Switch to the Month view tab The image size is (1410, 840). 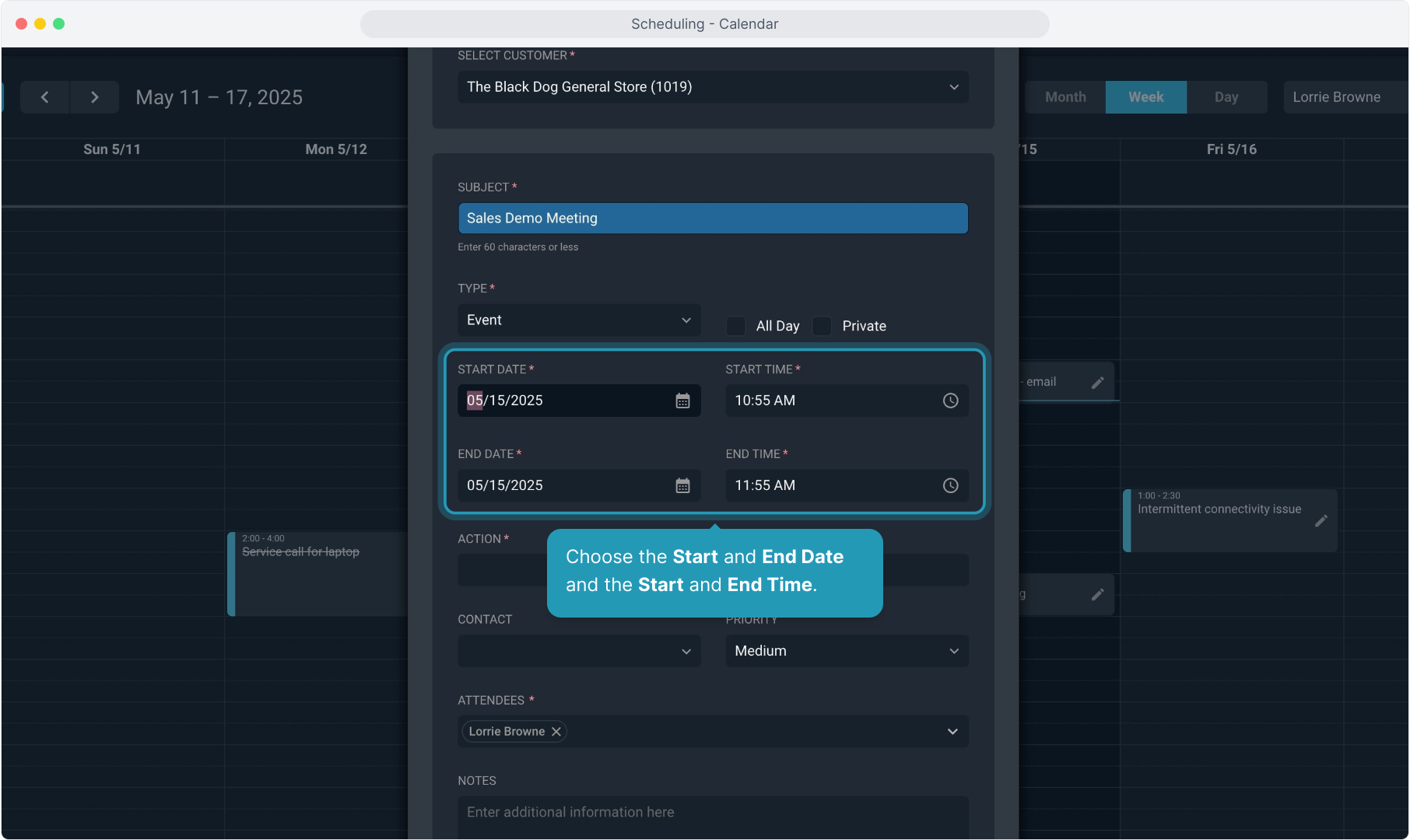click(x=1065, y=97)
